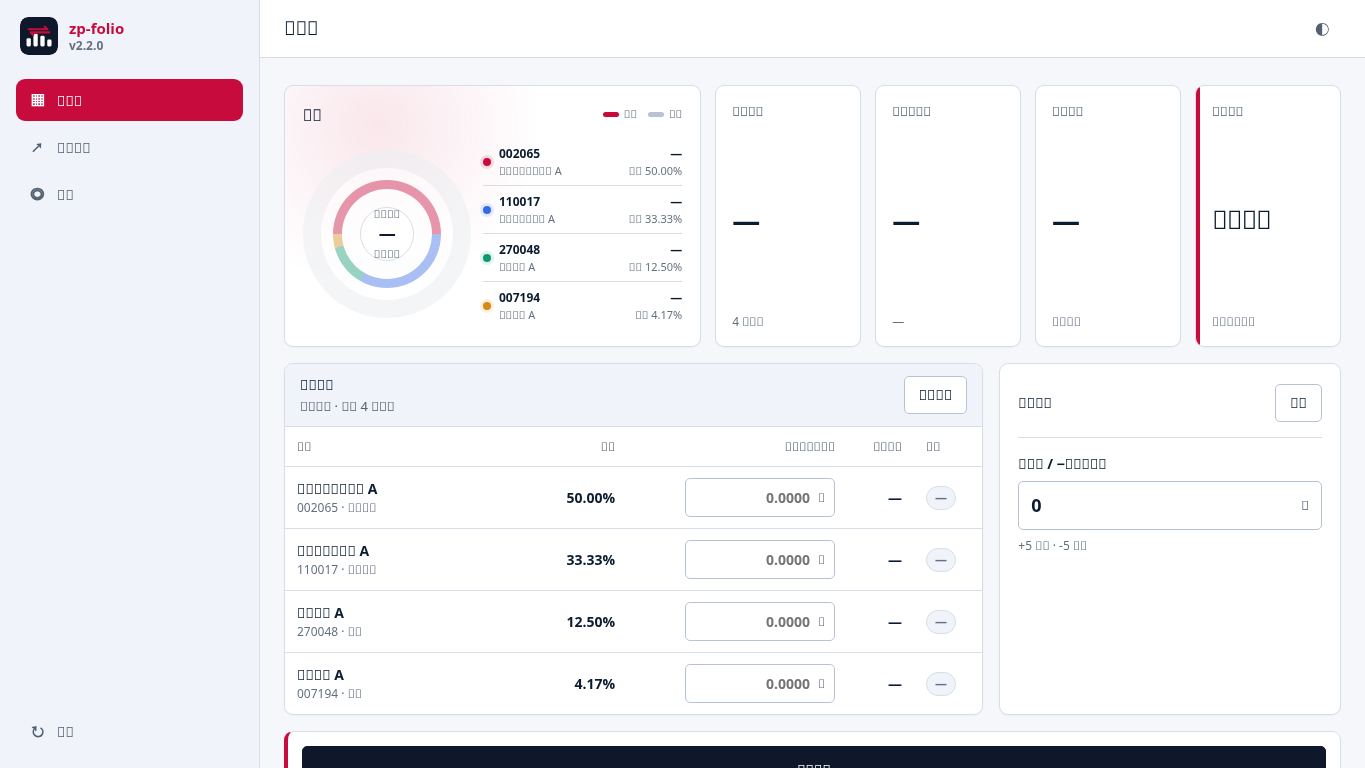The image size is (1365, 768).
Task: Click the orange dot beside legend entry 007194
Action: coord(487,306)
